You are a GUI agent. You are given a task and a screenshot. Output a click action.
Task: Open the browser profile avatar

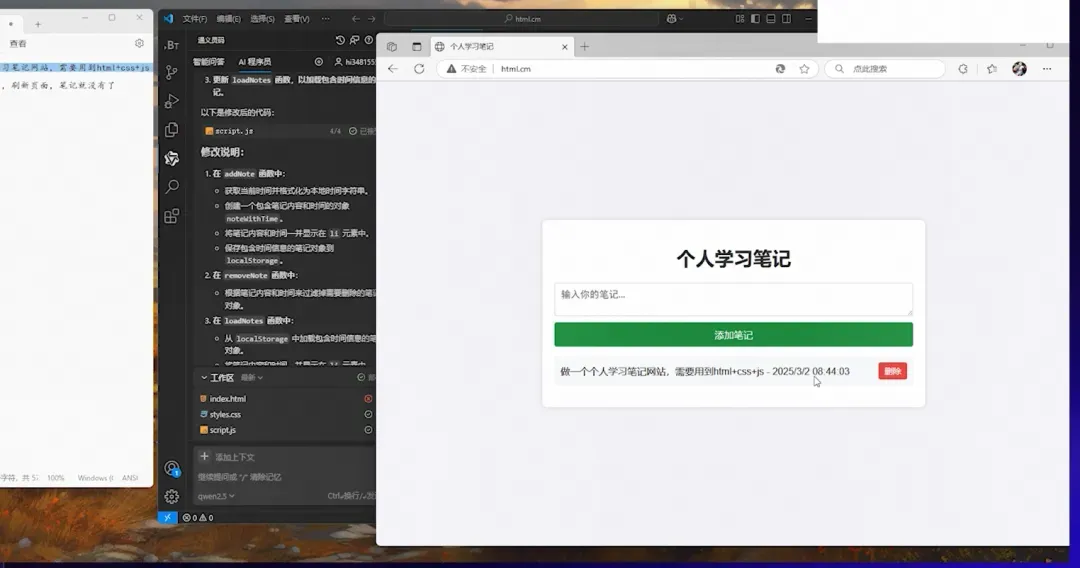click(1019, 69)
